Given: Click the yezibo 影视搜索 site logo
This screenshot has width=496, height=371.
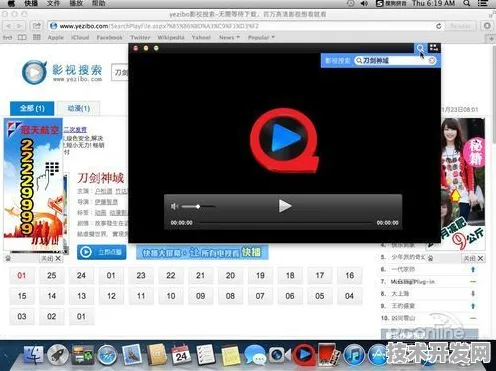Looking at the screenshot, I should coord(62,72).
